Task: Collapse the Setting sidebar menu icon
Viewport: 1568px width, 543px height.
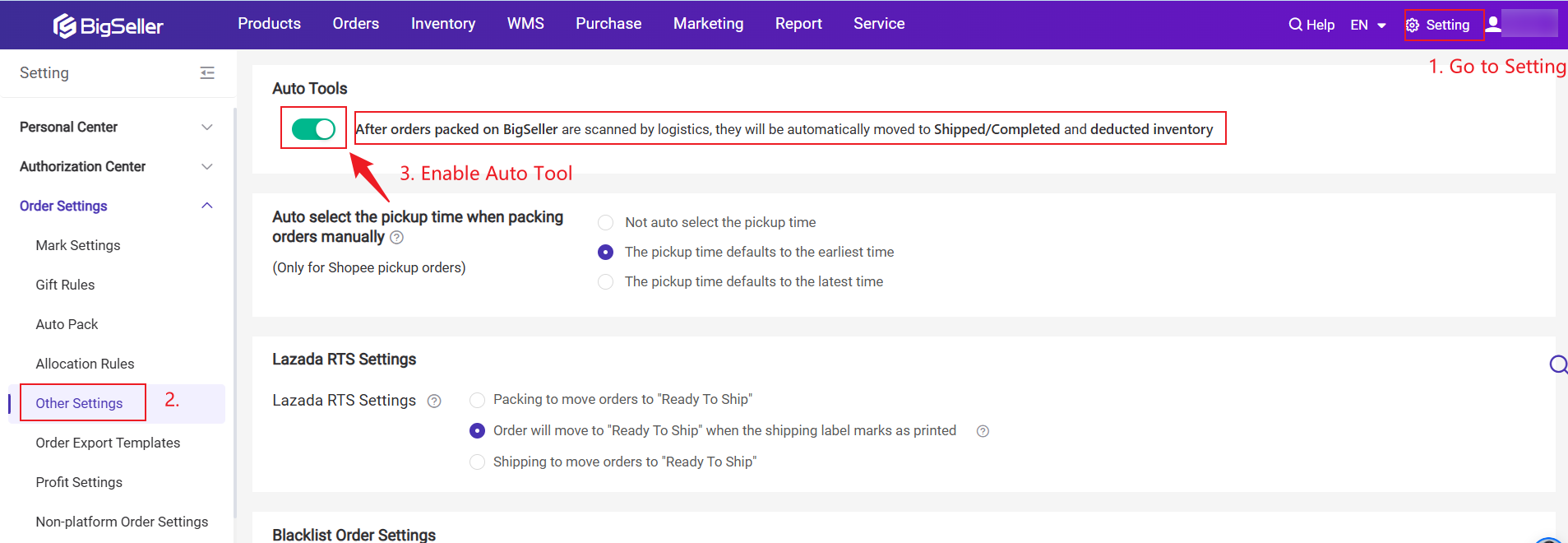Action: 207,72
